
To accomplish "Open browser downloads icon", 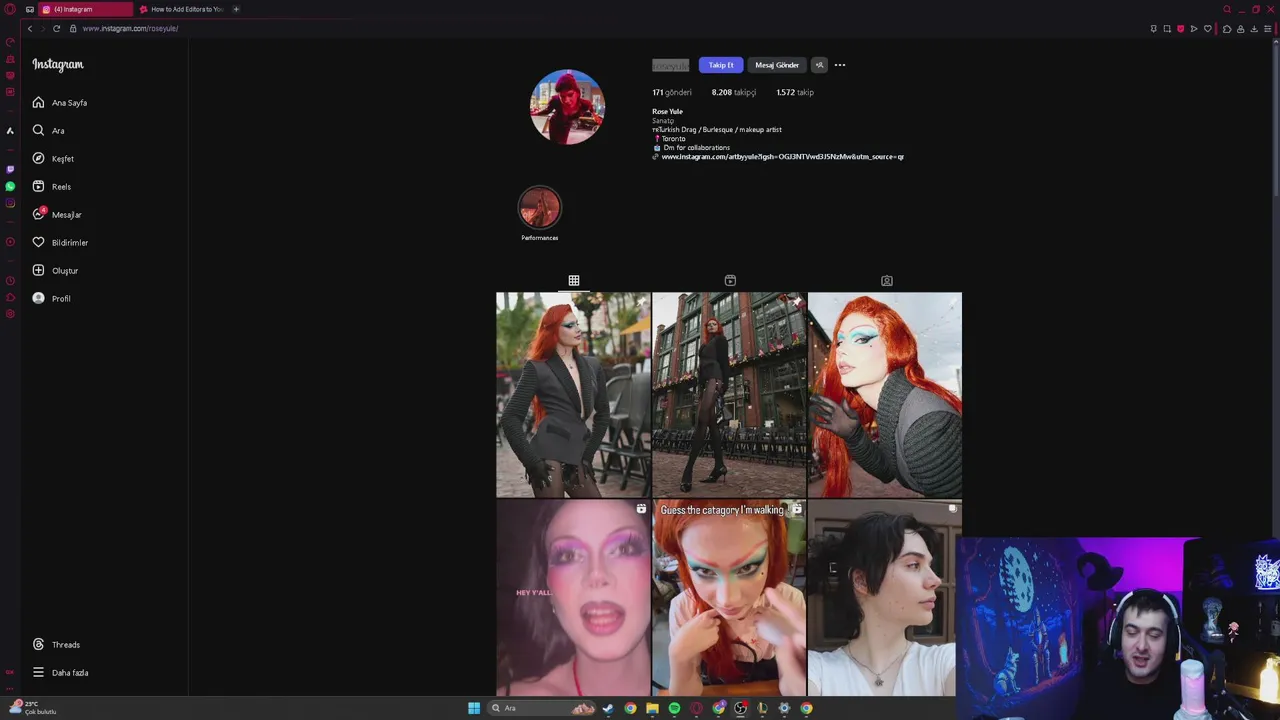I will tap(1254, 29).
